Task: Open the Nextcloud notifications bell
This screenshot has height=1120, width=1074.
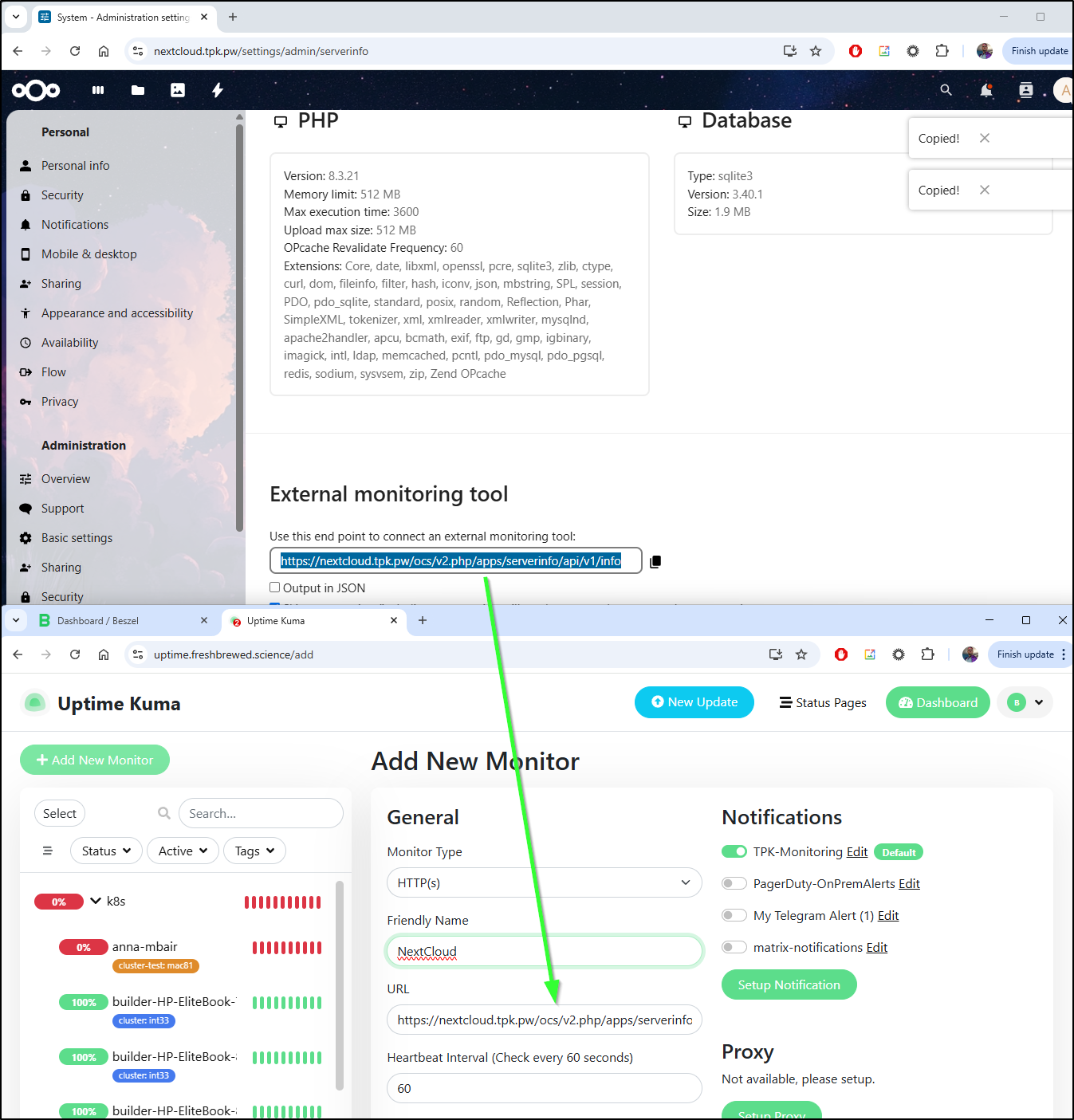Action: click(986, 90)
